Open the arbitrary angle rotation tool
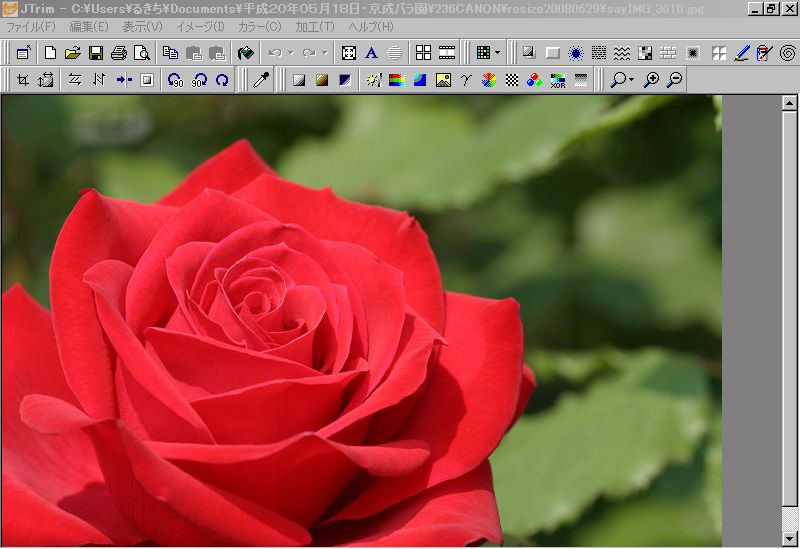Screen dimensions: 800x549 (222, 80)
